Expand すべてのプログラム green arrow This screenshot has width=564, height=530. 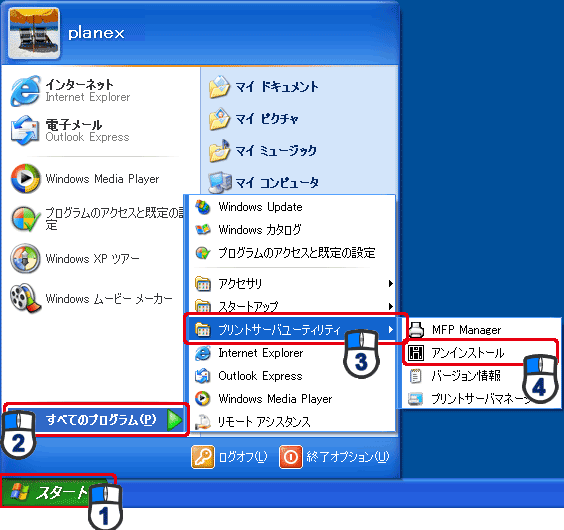coord(174,420)
